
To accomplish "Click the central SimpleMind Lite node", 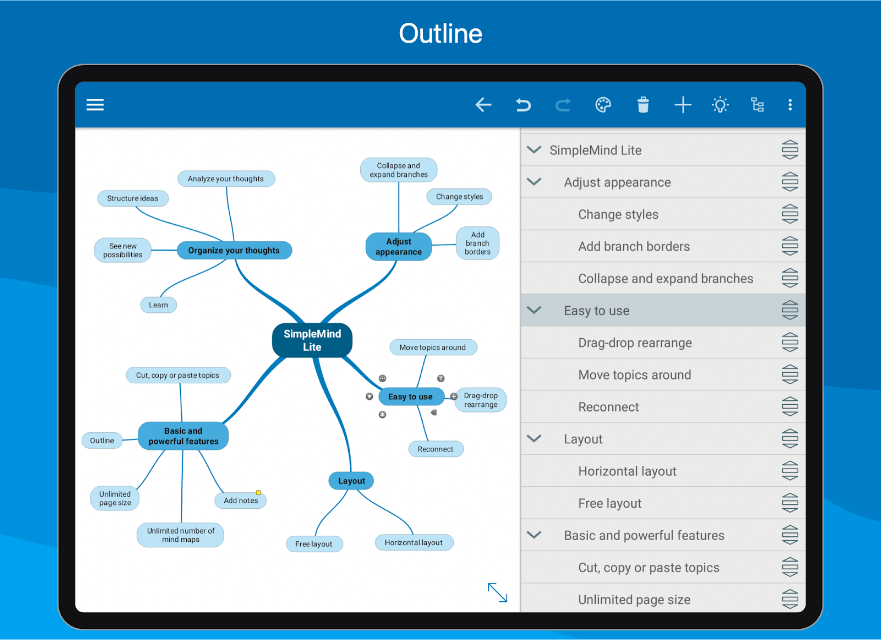I will pos(312,340).
